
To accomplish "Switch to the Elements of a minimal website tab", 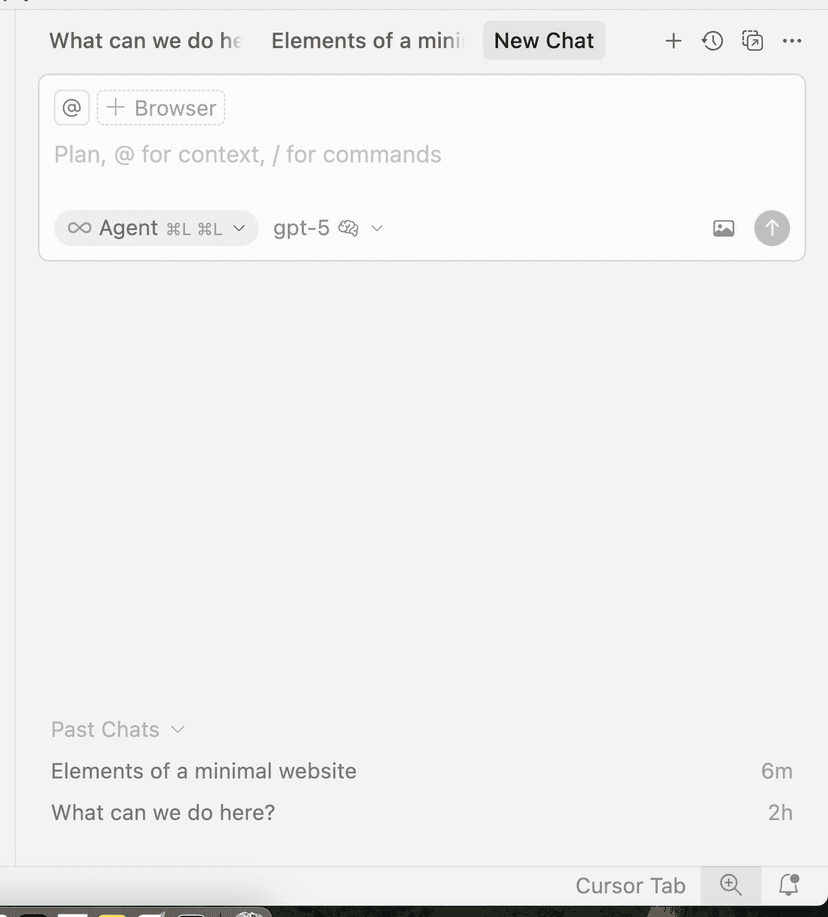I will click(x=365, y=41).
